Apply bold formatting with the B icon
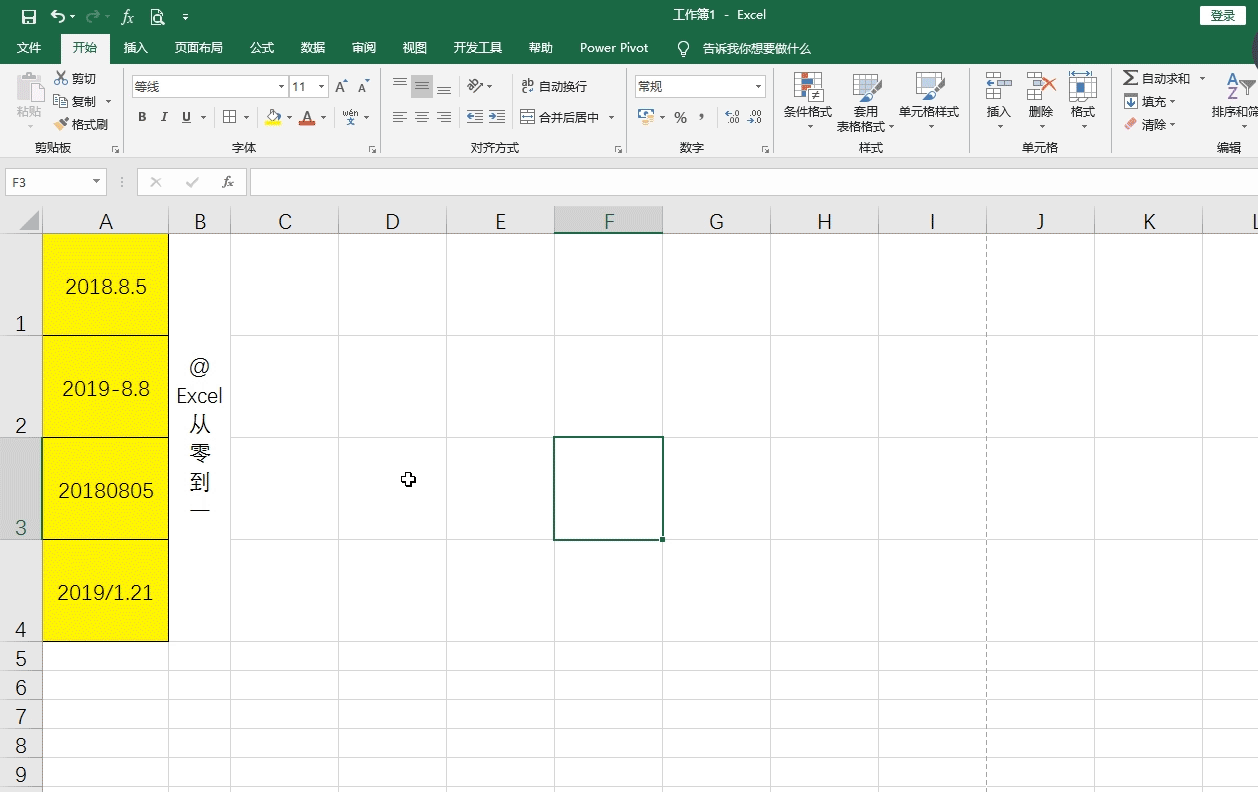1258x792 pixels. (x=141, y=117)
